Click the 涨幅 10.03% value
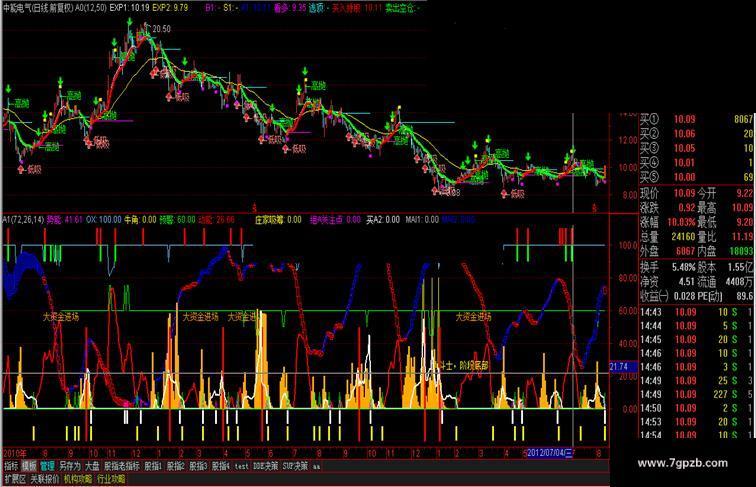The height and width of the screenshot is (487, 756). (x=681, y=222)
